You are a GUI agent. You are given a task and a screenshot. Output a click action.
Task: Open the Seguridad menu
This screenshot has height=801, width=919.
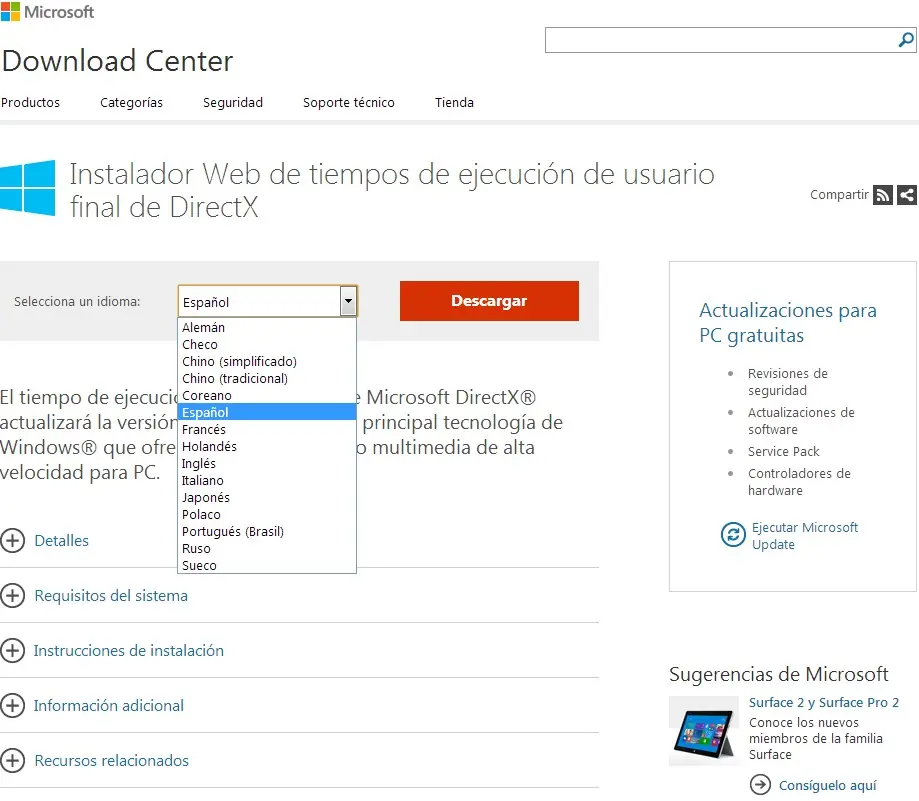tap(233, 103)
